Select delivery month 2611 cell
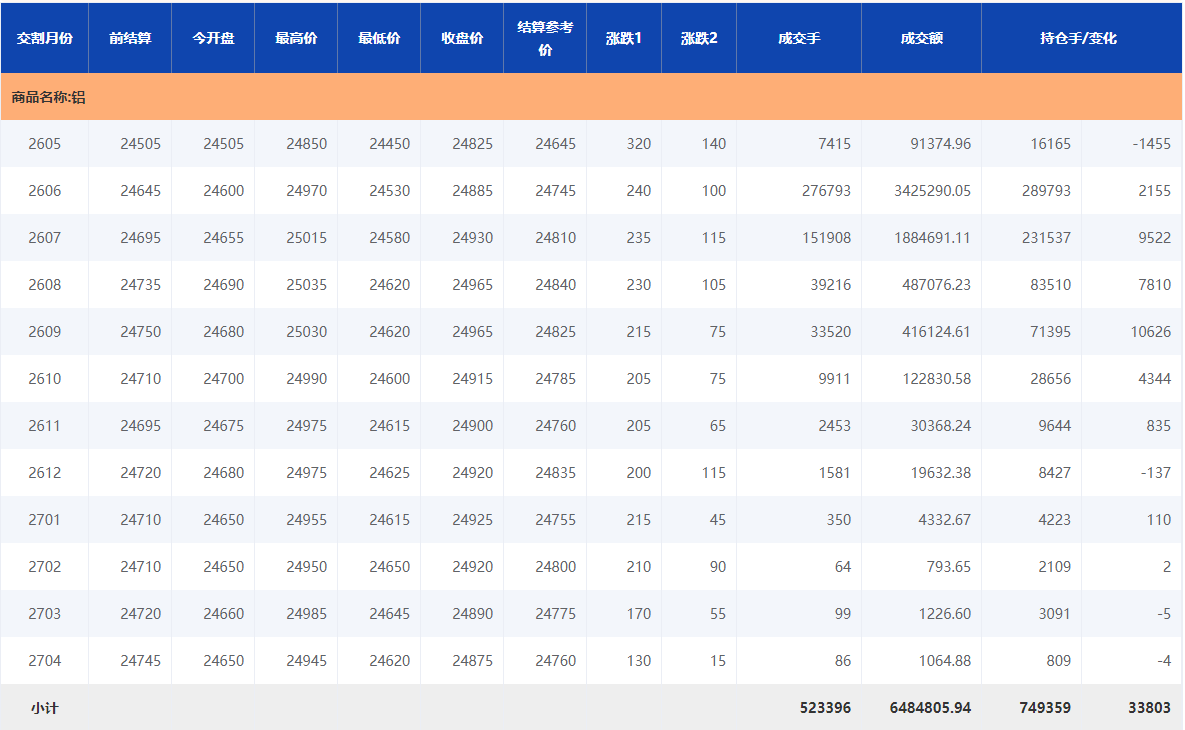The height and width of the screenshot is (730, 1185). point(45,425)
